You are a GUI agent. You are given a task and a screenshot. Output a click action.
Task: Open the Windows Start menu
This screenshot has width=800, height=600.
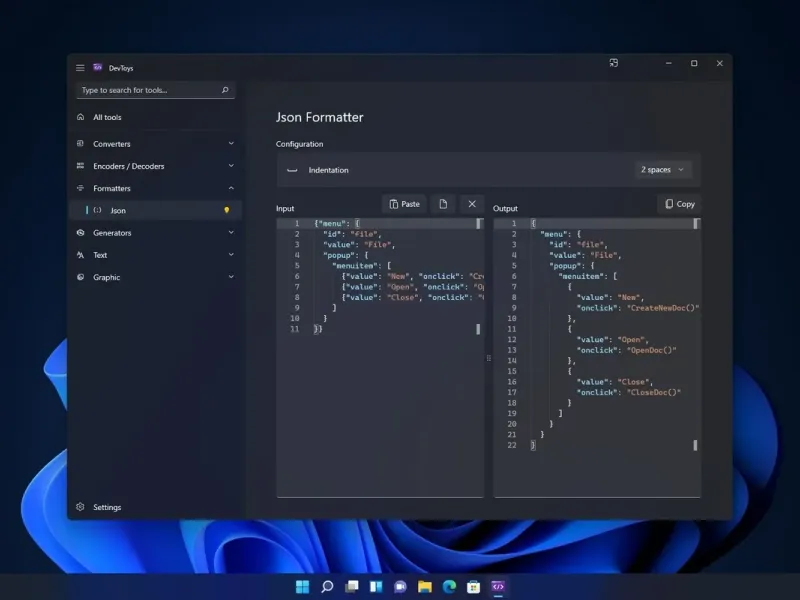[303, 587]
